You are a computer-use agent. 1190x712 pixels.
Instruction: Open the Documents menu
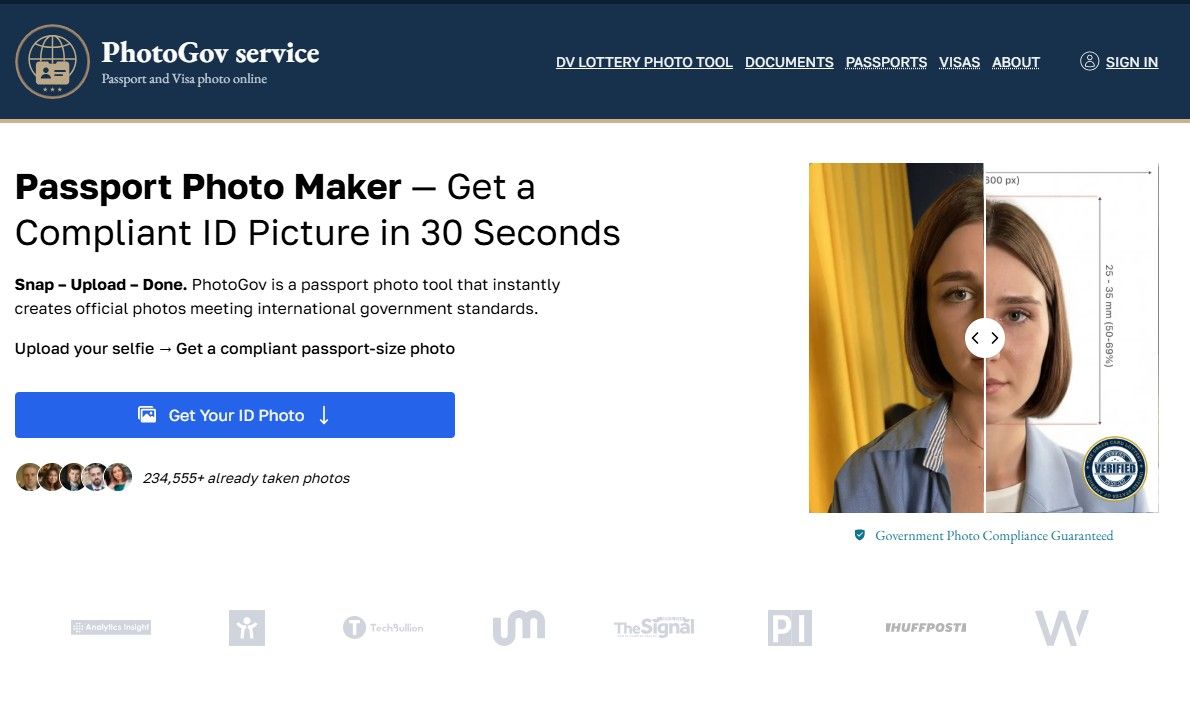[x=789, y=62]
